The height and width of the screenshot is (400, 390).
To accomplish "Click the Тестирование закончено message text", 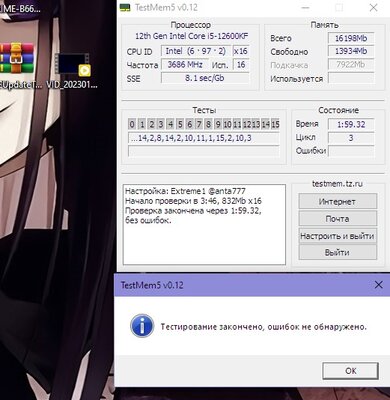I will coord(263,327).
